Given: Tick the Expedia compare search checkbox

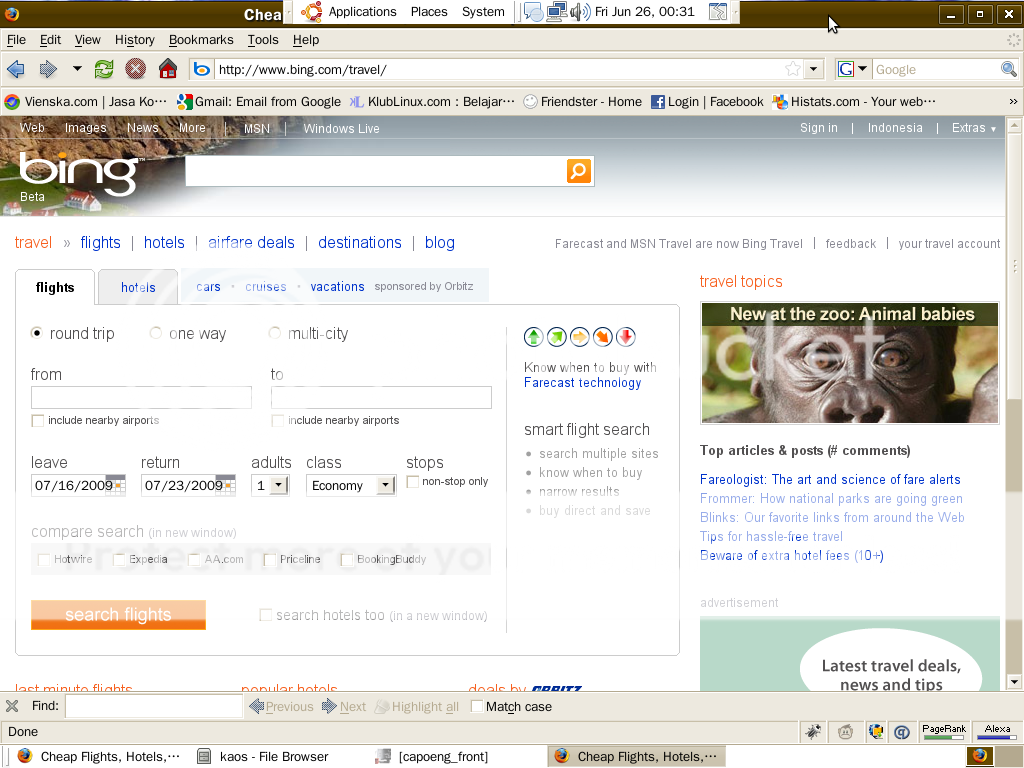Looking at the screenshot, I should pos(119,560).
